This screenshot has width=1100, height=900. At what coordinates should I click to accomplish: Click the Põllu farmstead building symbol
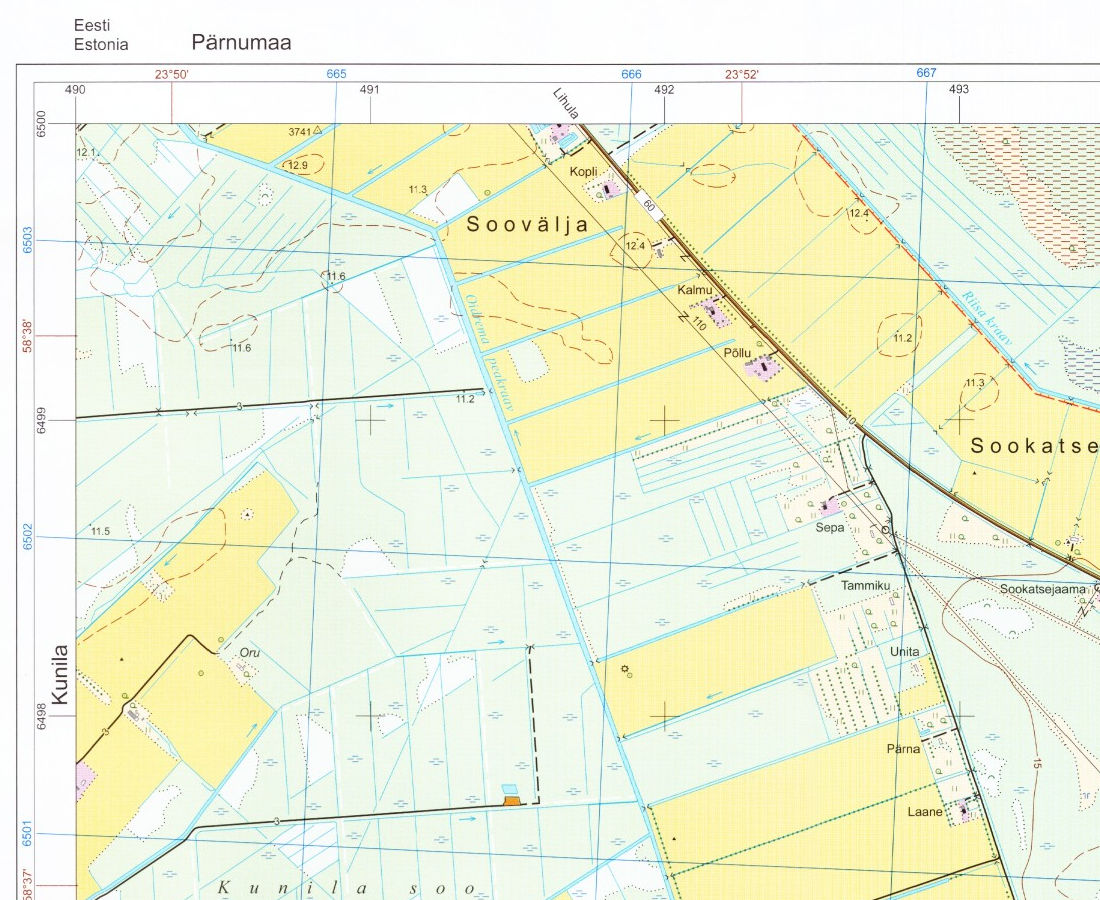pos(765,369)
